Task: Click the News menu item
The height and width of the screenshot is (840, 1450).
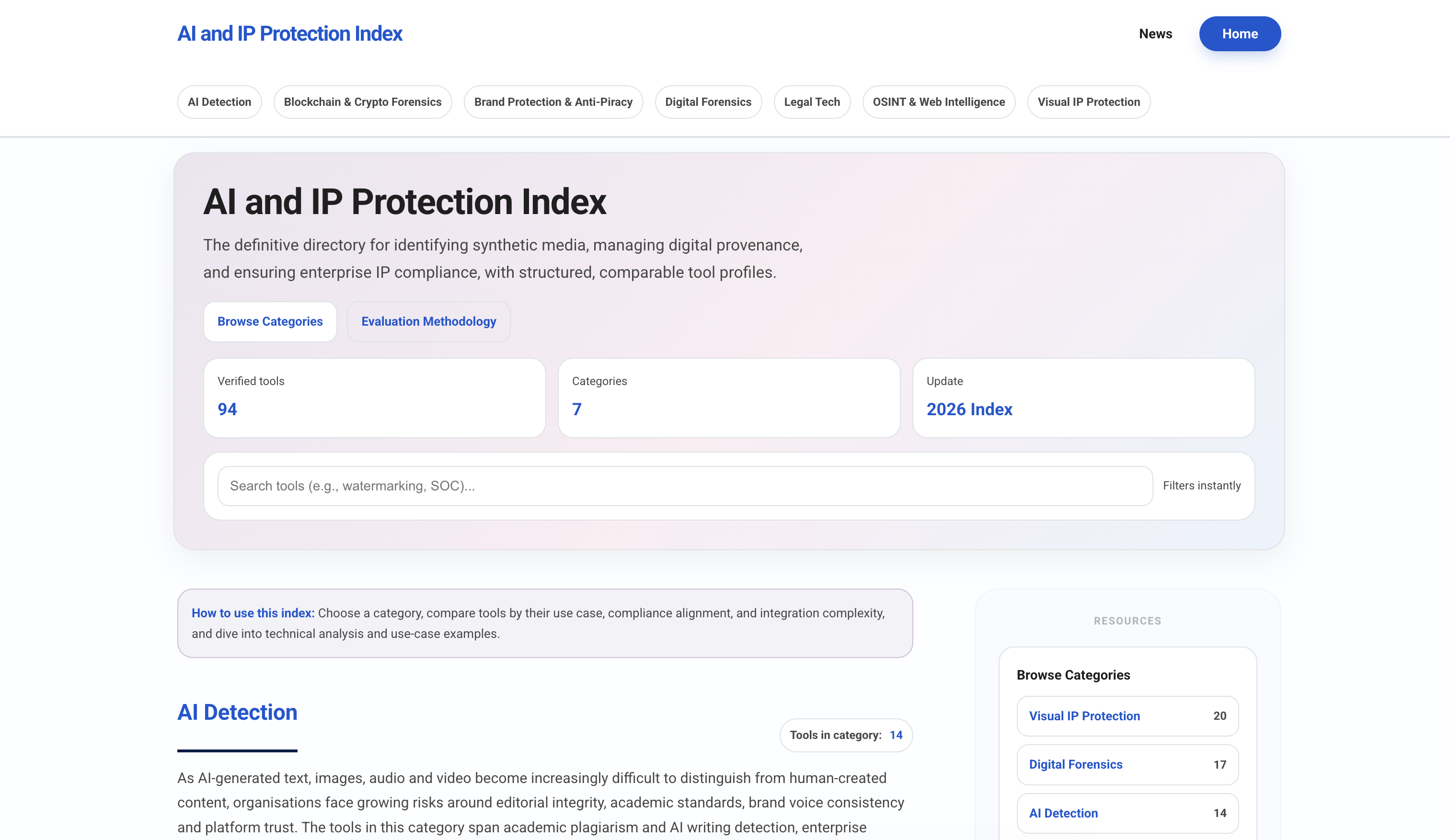Action: click(1155, 34)
